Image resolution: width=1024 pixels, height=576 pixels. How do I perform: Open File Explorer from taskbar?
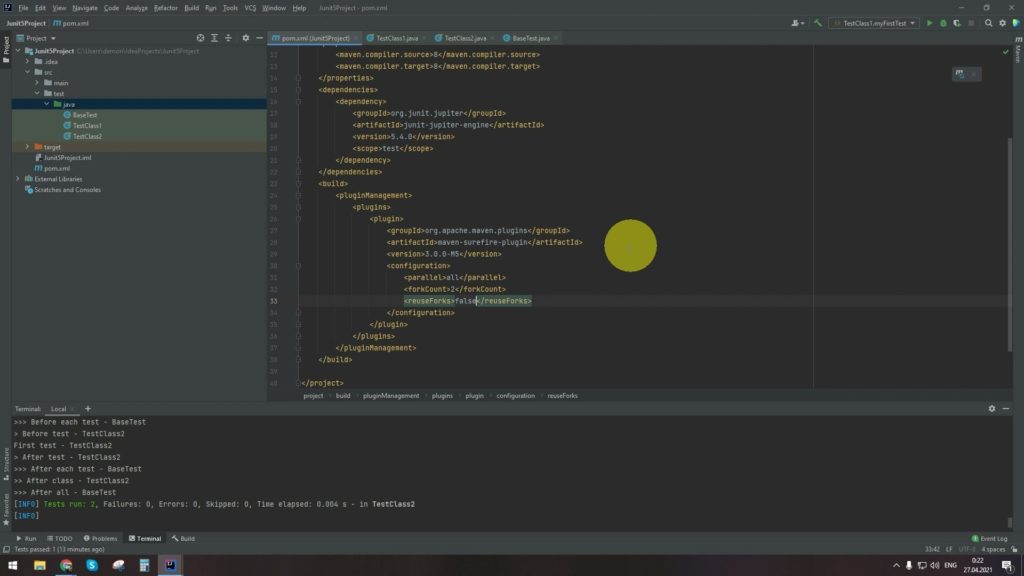pos(40,566)
